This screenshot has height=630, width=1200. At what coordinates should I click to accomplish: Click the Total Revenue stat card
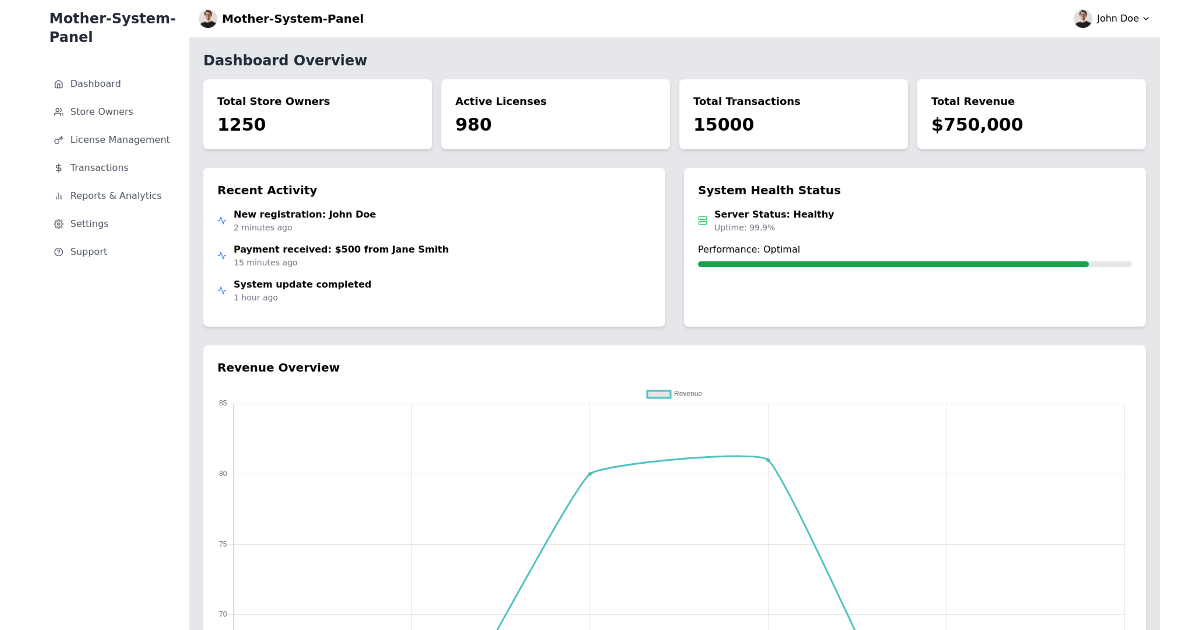(1031, 114)
